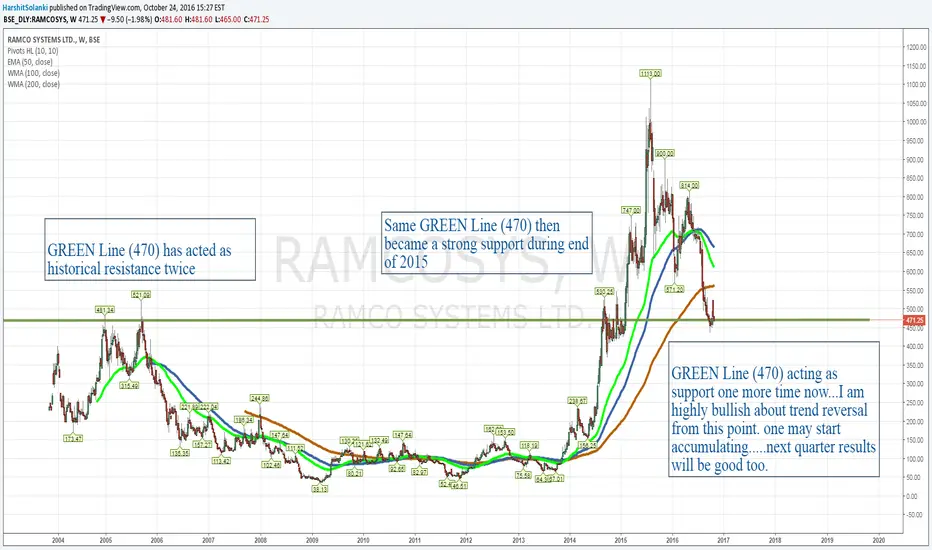The height and width of the screenshot is (550, 932).
Task: Click the red 471.25 price tag on the price axis
Action: click(914, 320)
